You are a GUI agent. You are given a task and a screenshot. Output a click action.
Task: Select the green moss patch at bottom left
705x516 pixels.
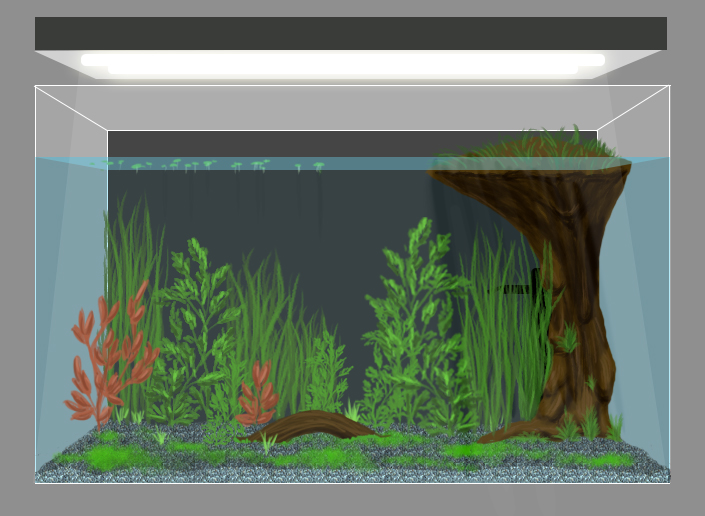110,457
